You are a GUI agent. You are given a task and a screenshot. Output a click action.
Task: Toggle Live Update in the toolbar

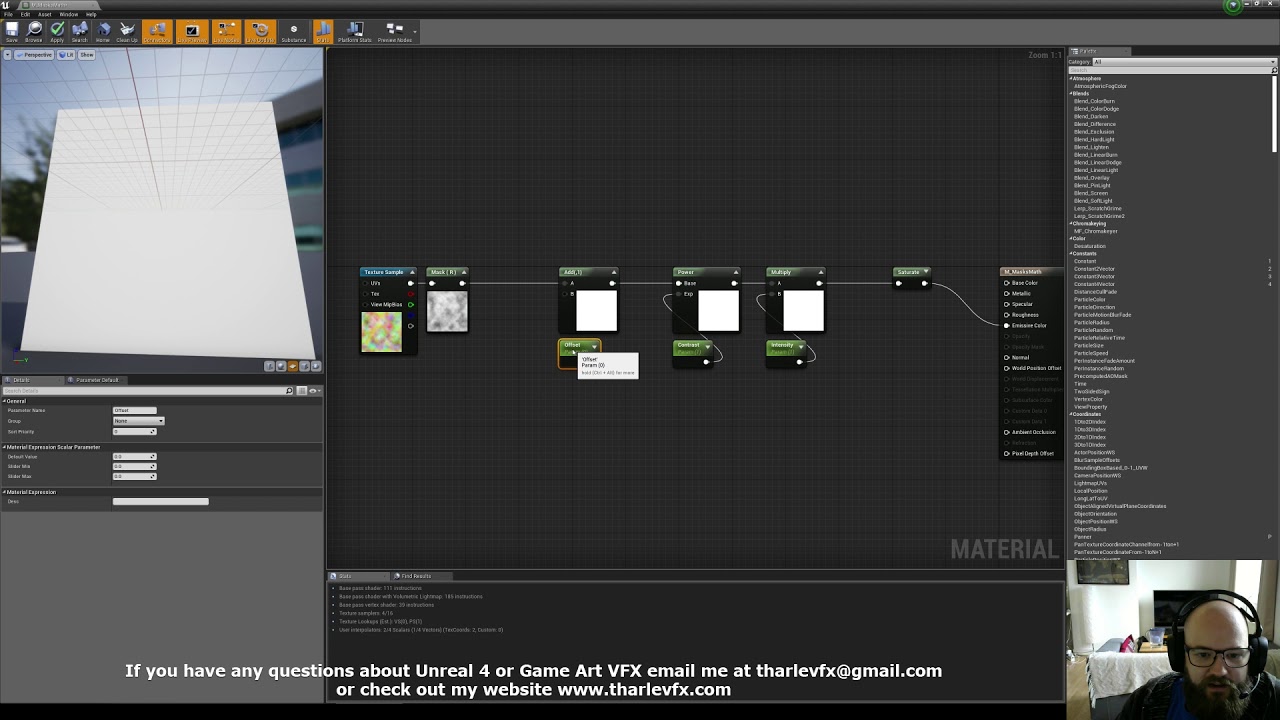(x=260, y=32)
